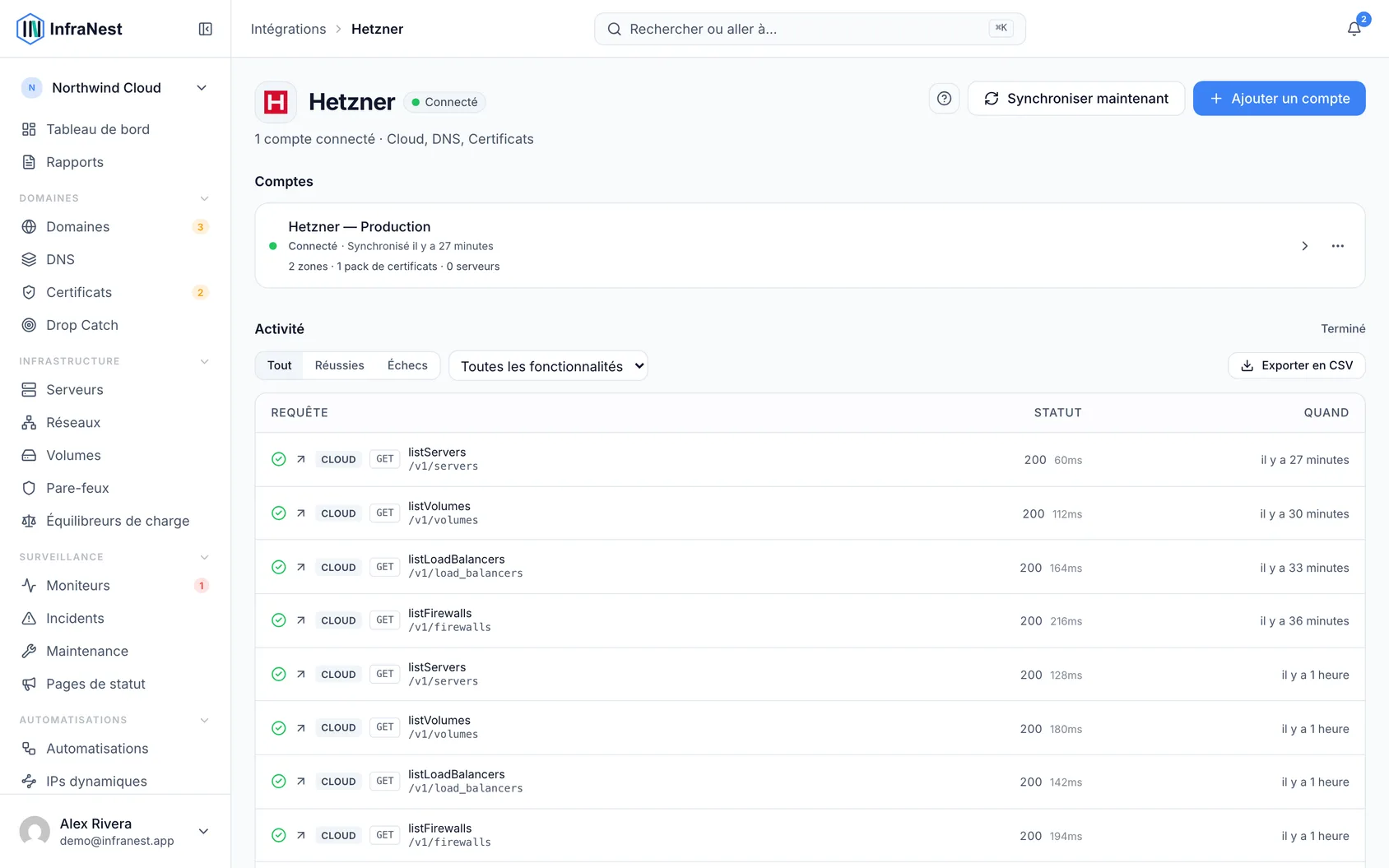Collapse the Domaines sidebar group
Screen dimensions: 1389x868
click(x=205, y=198)
